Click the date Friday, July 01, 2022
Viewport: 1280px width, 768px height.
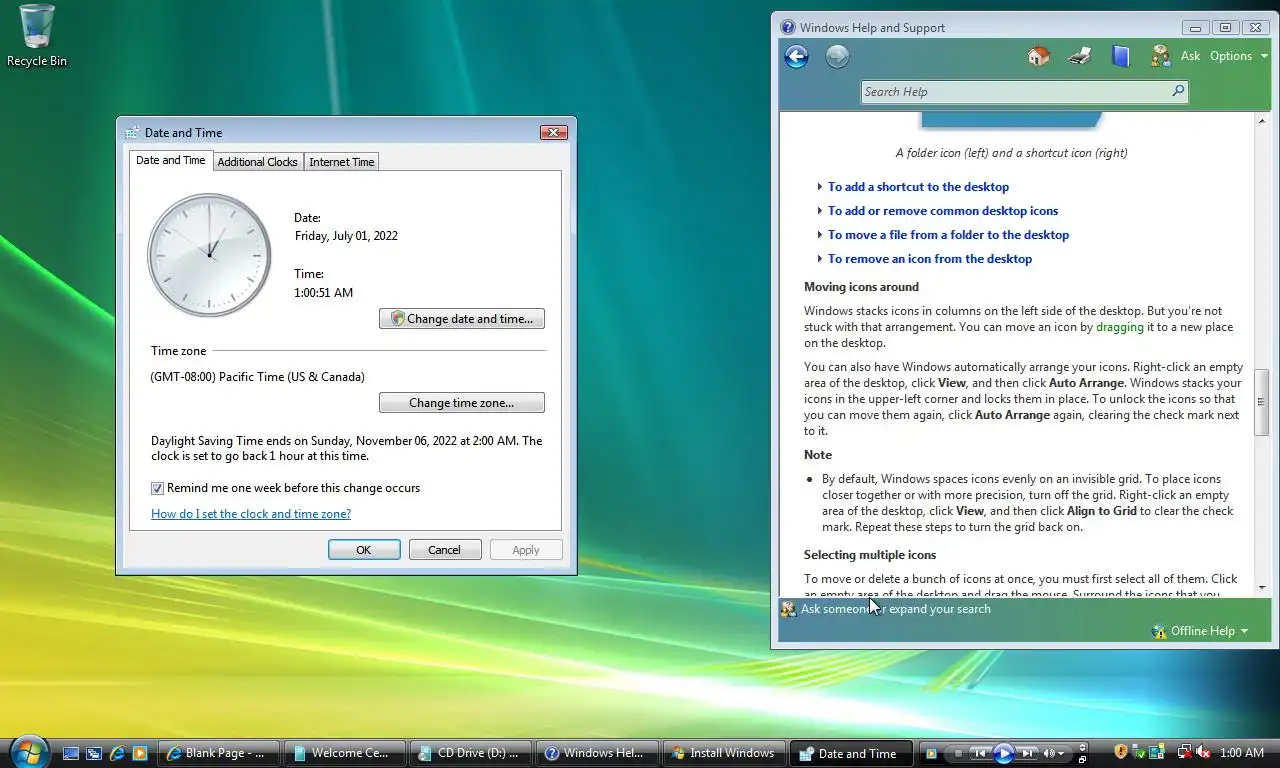[346, 236]
